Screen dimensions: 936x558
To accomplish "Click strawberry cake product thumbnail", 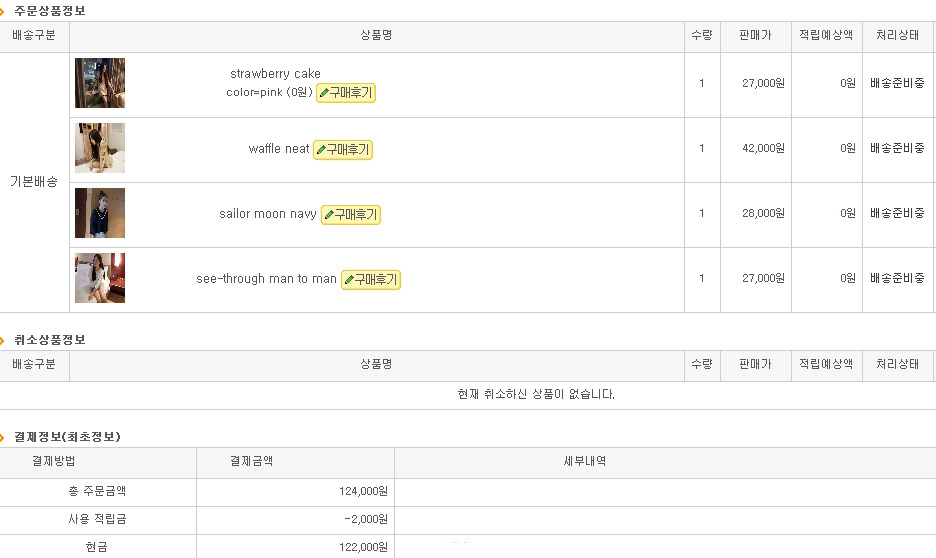I will [100, 83].
